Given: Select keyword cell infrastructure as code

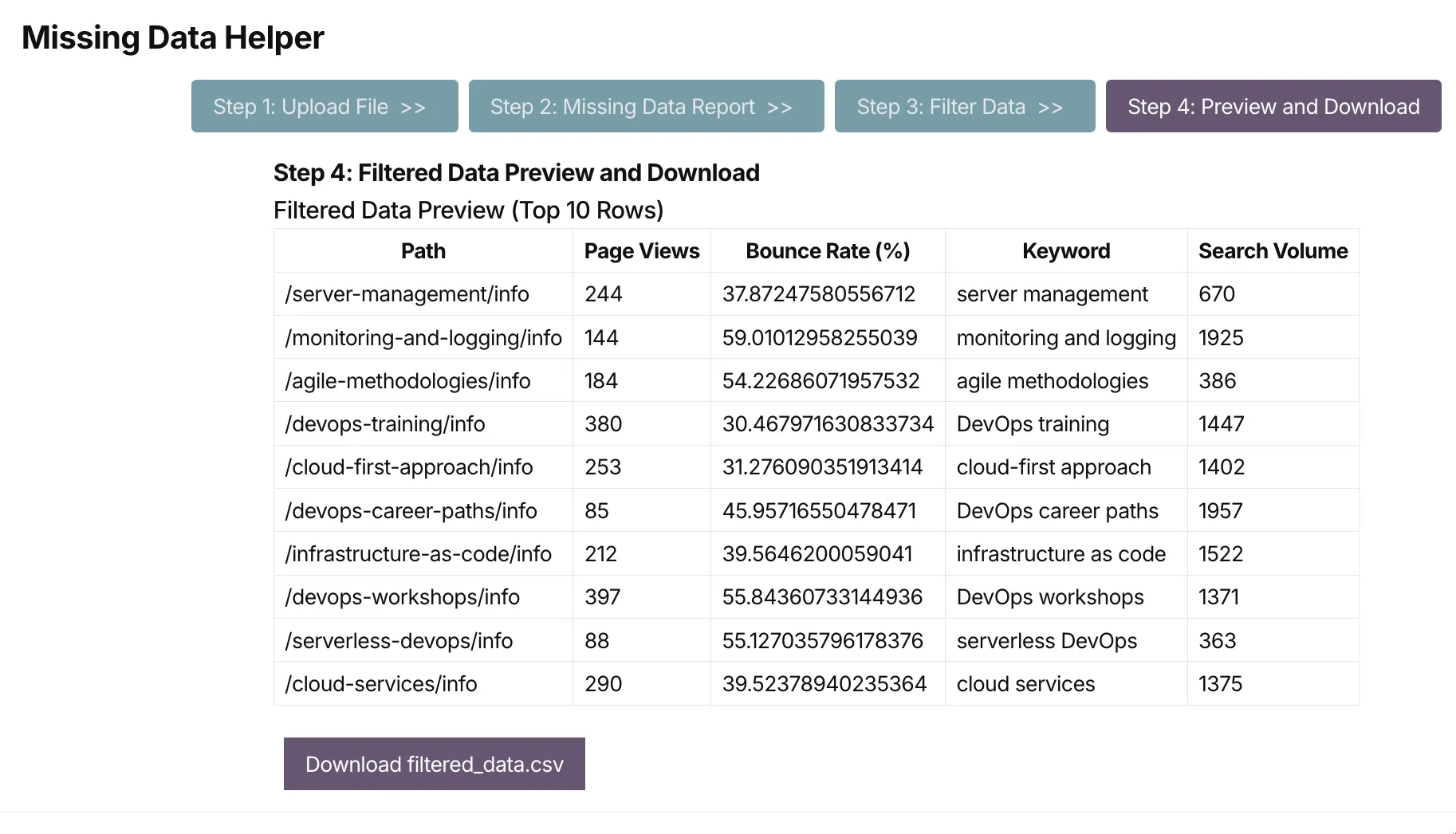Looking at the screenshot, I should click(x=1066, y=553).
